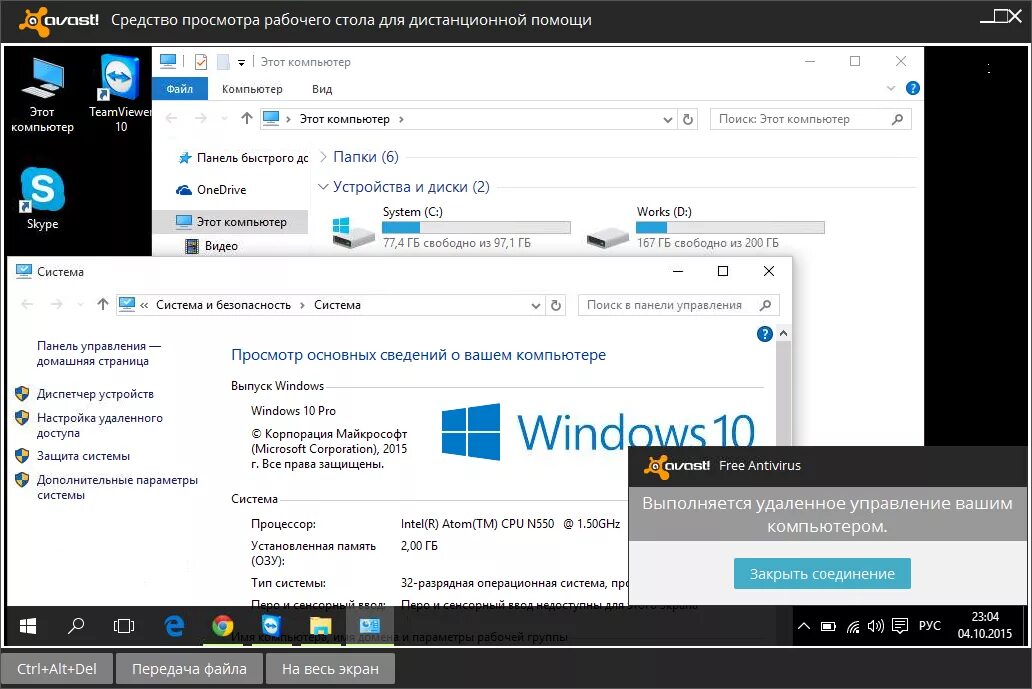Open the Файл menu in Explorer
Viewport: 1032px width, 689px height.
tap(179, 88)
